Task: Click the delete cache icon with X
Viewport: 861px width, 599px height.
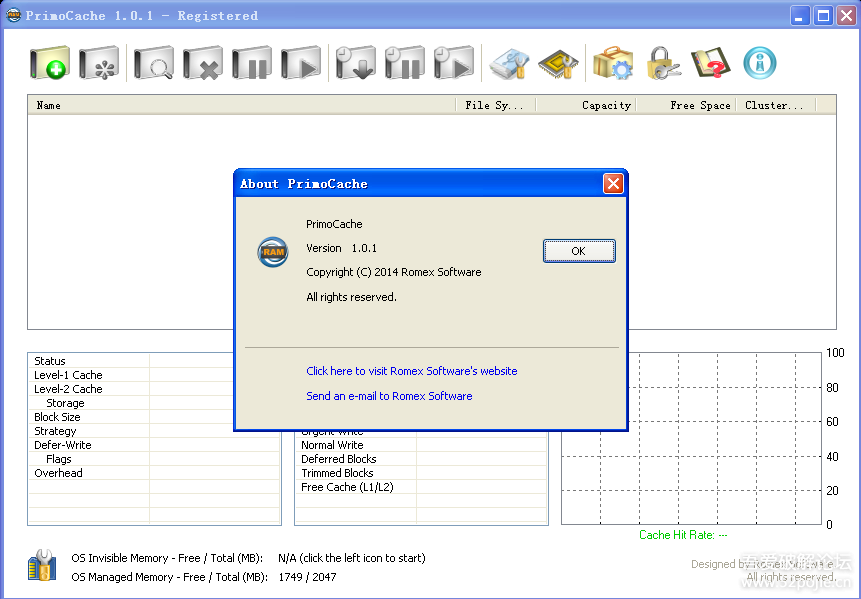Action: [203, 64]
